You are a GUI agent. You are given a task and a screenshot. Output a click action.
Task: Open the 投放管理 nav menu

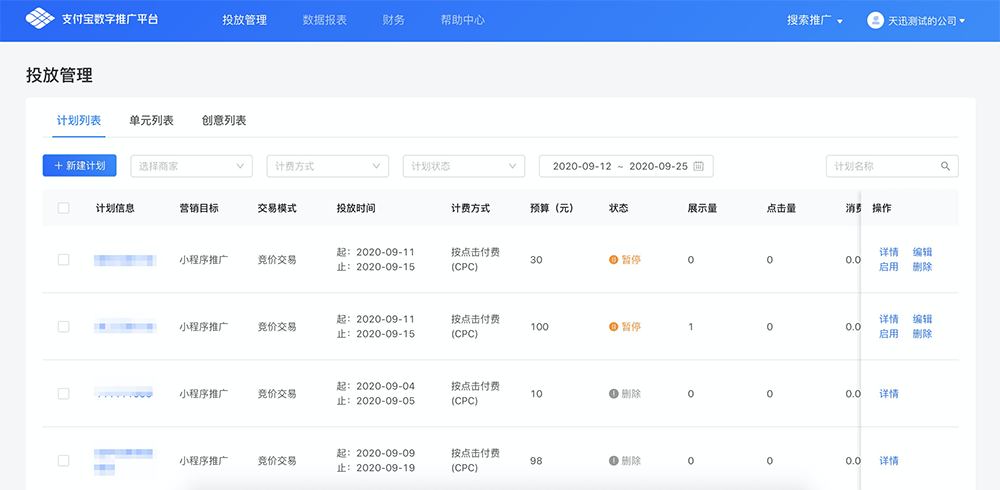click(244, 20)
